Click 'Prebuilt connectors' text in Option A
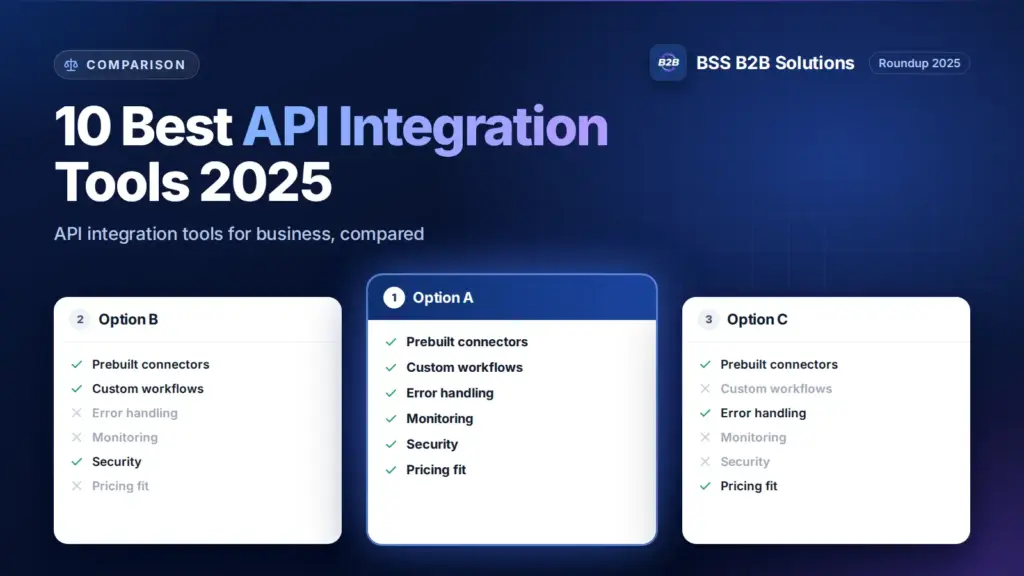This screenshot has width=1024, height=576. [x=467, y=342]
